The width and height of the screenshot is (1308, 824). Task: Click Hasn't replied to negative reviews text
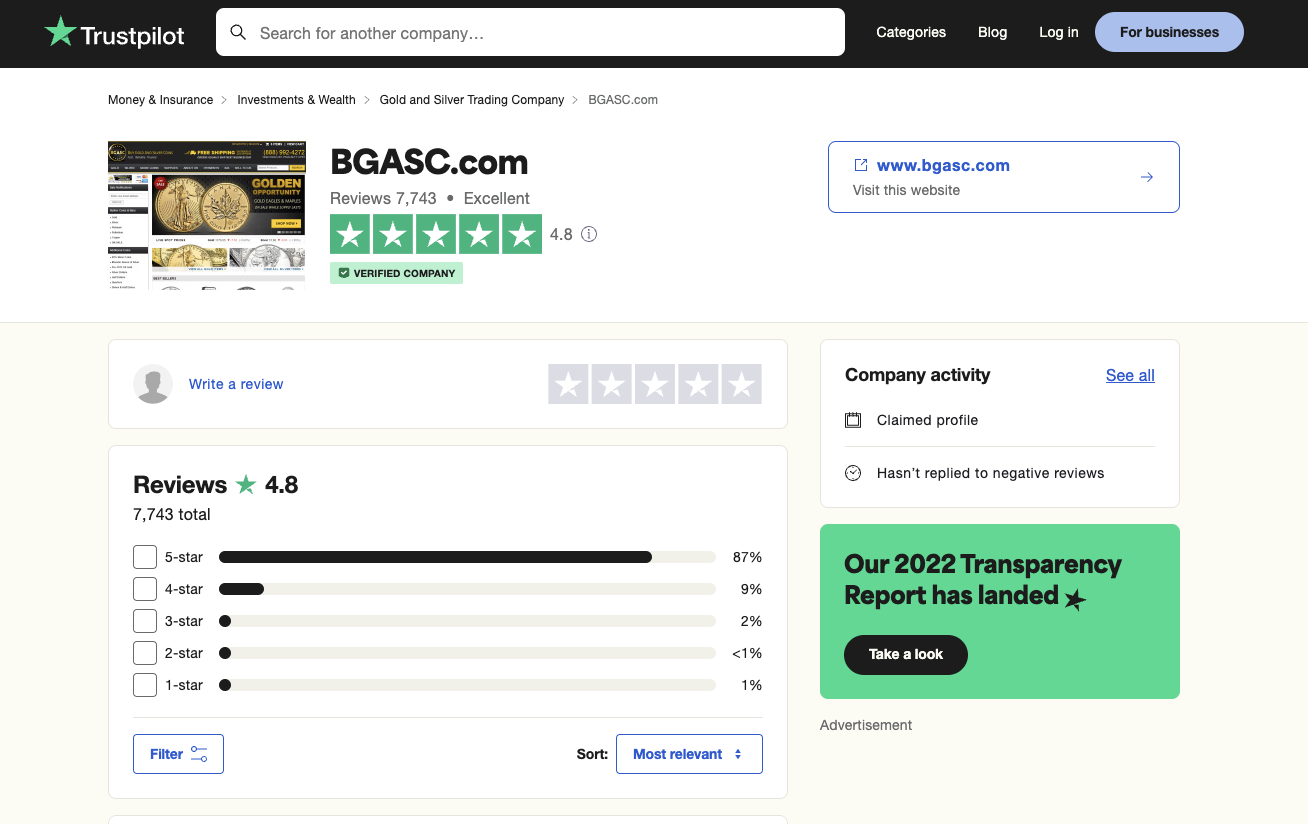coord(990,473)
